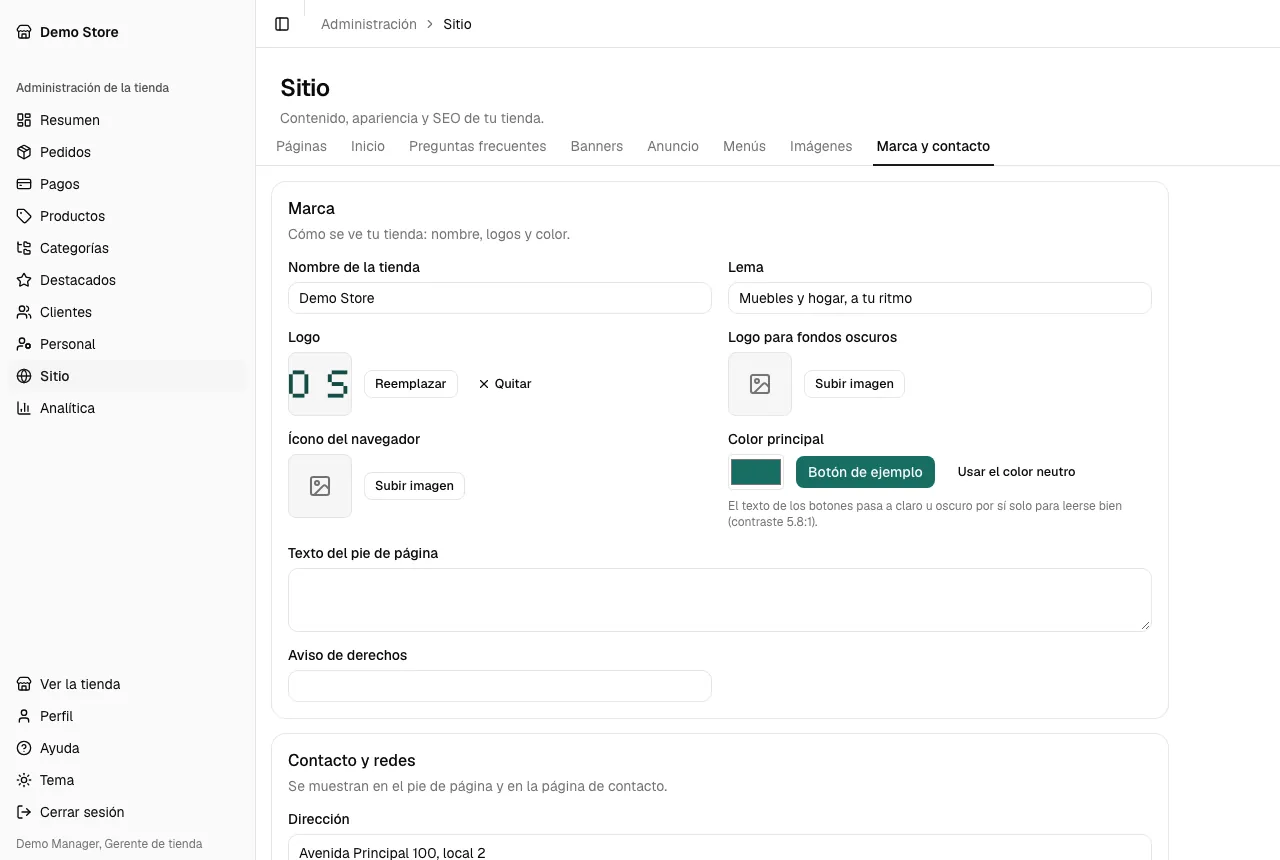Screen dimensions: 1280x860
Task: Open the Banners tab
Action: 597,146
